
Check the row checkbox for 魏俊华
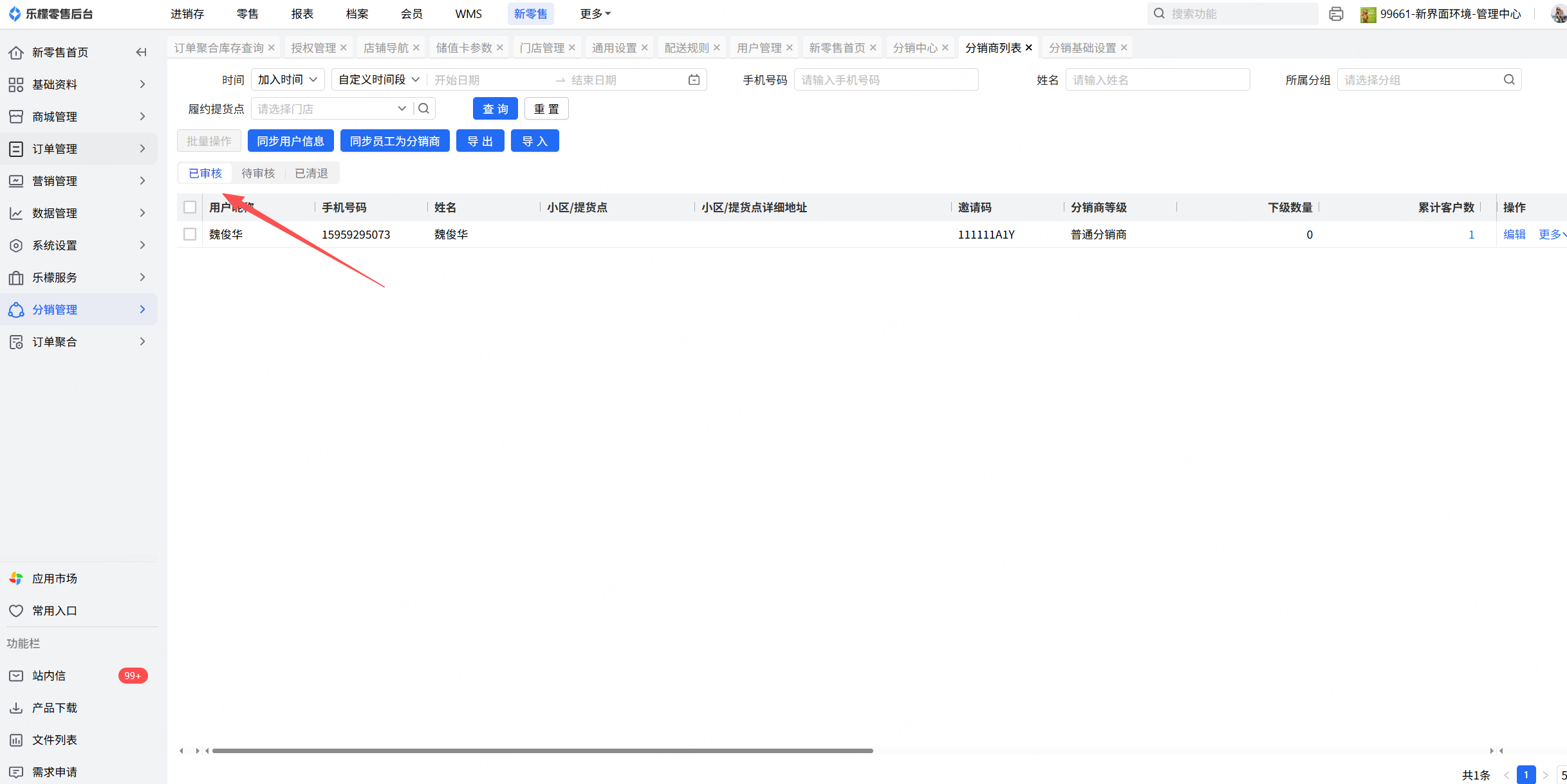point(190,234)
